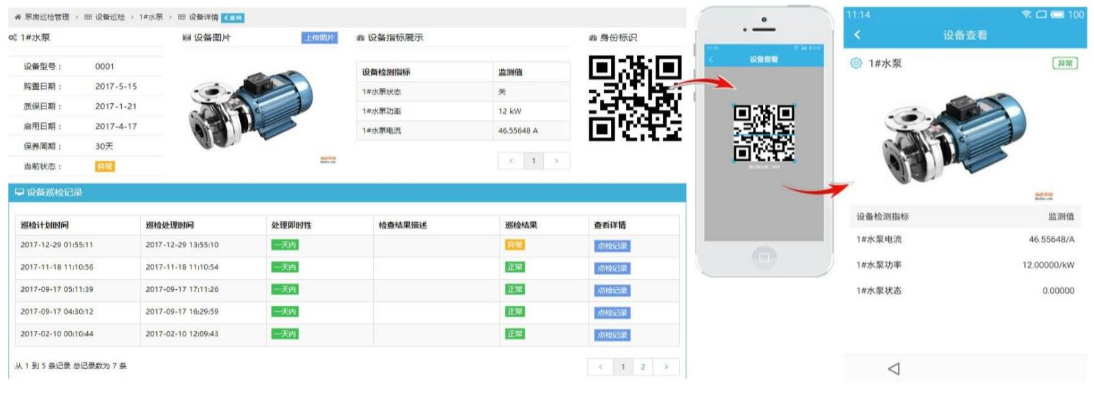Go to the previous page of inspection records
The height and width of the screenshot is (401, 1094).
600,366
